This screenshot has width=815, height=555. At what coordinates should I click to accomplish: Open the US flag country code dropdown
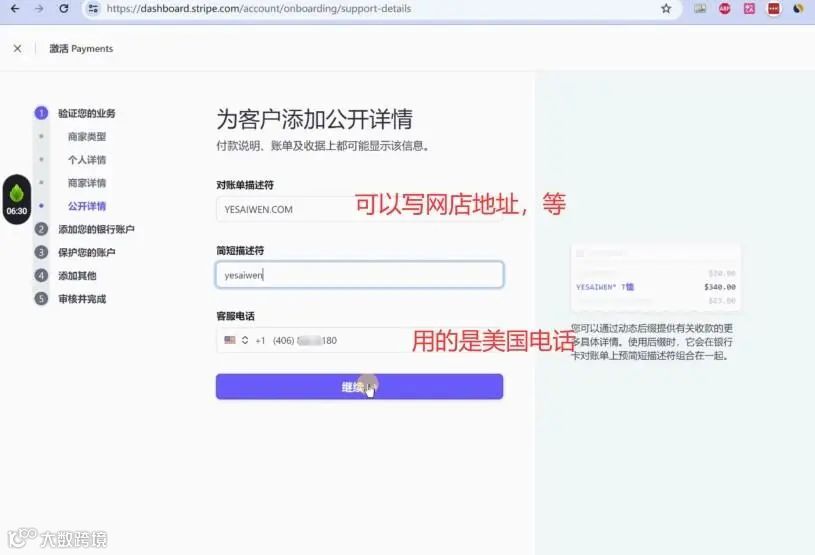[x=236, y=340]
